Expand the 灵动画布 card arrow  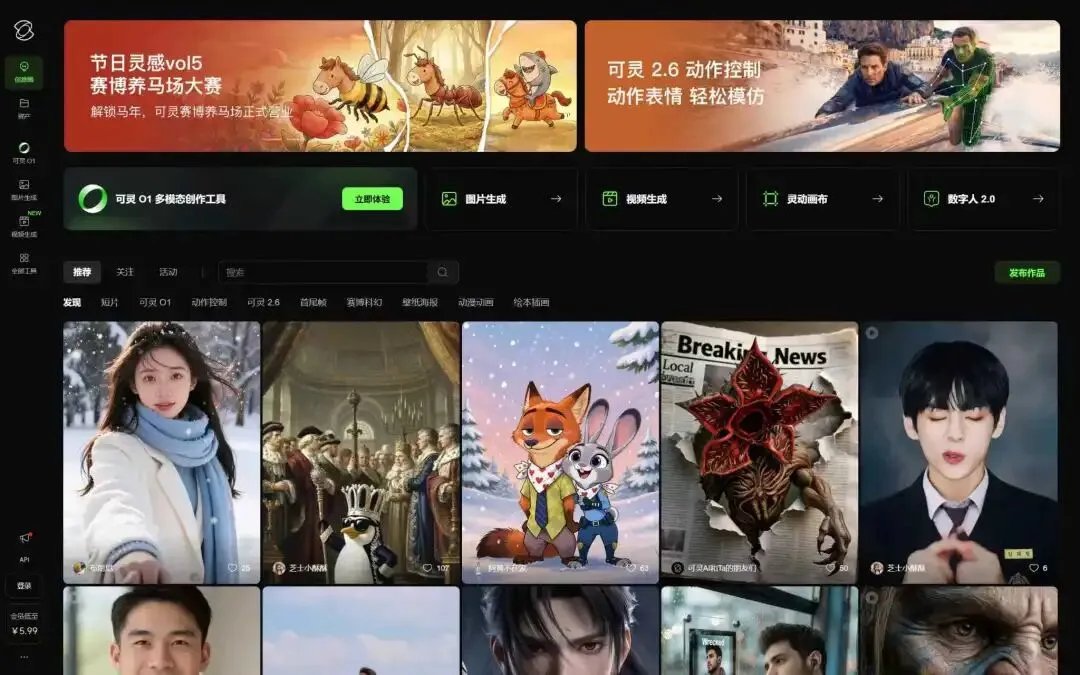point(878,199)
